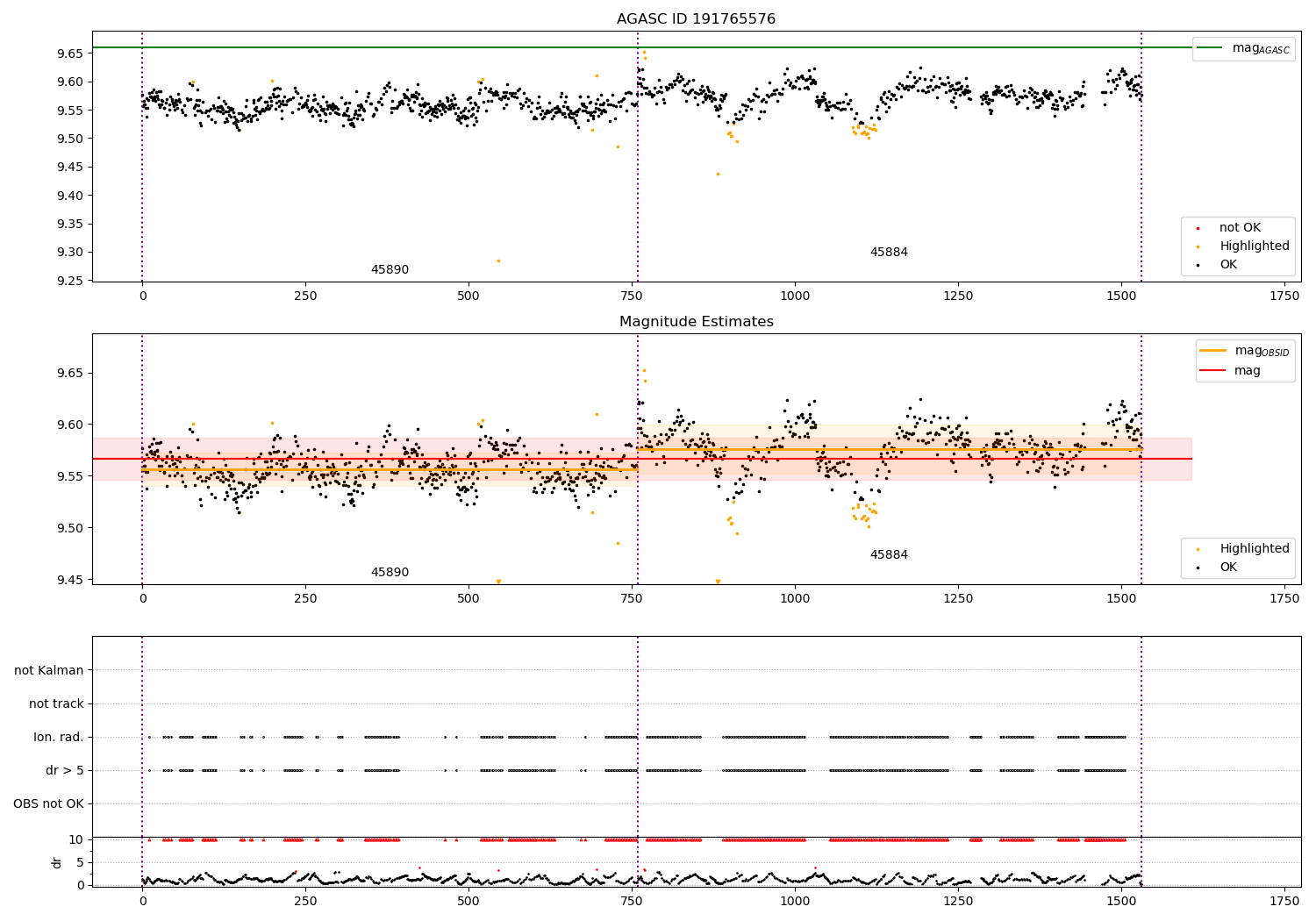Viewport: 1316px width, 921px height.
Task: Click the orange down-triangle marker near x=880
Action: click(718, 582)
